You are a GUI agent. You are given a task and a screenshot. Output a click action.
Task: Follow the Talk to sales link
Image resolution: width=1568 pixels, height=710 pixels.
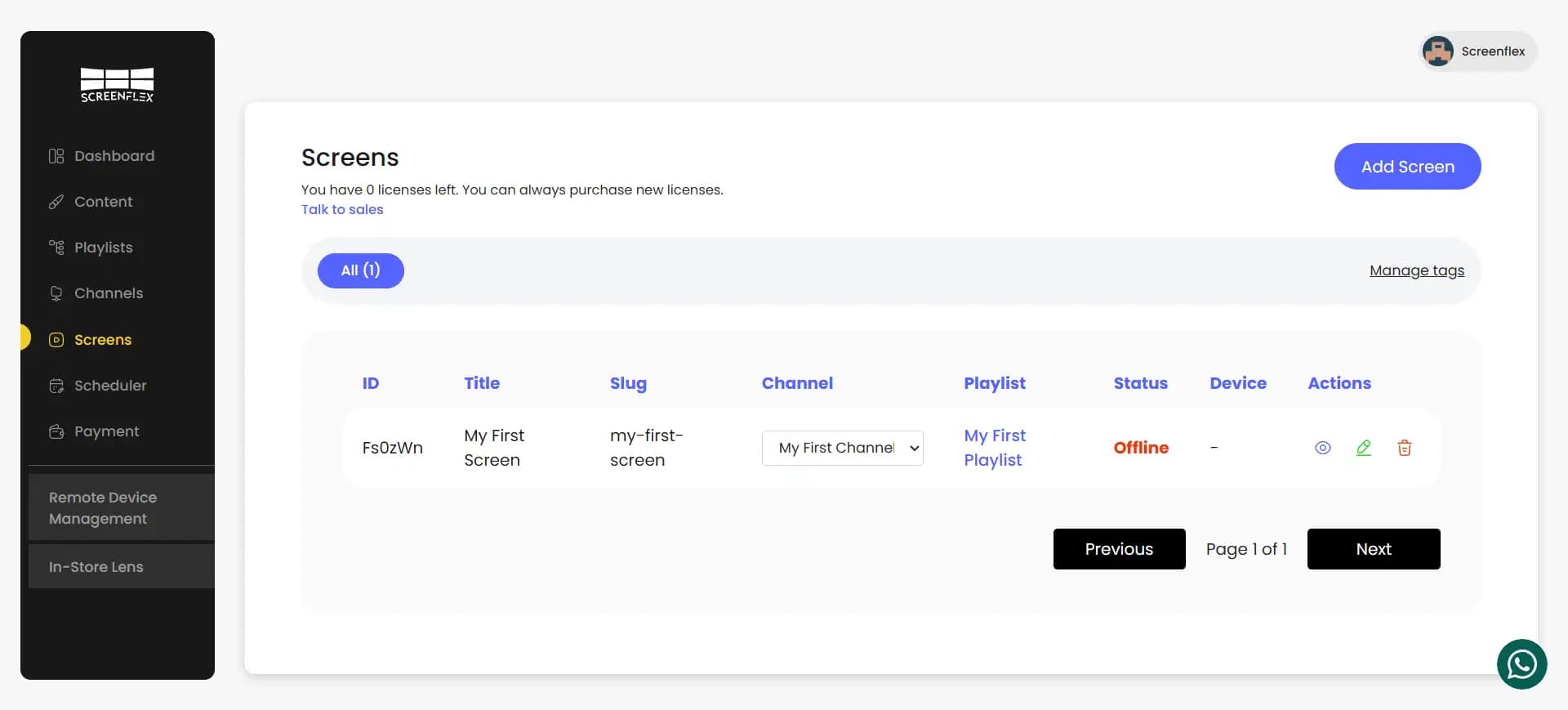(x=342, y=209)
